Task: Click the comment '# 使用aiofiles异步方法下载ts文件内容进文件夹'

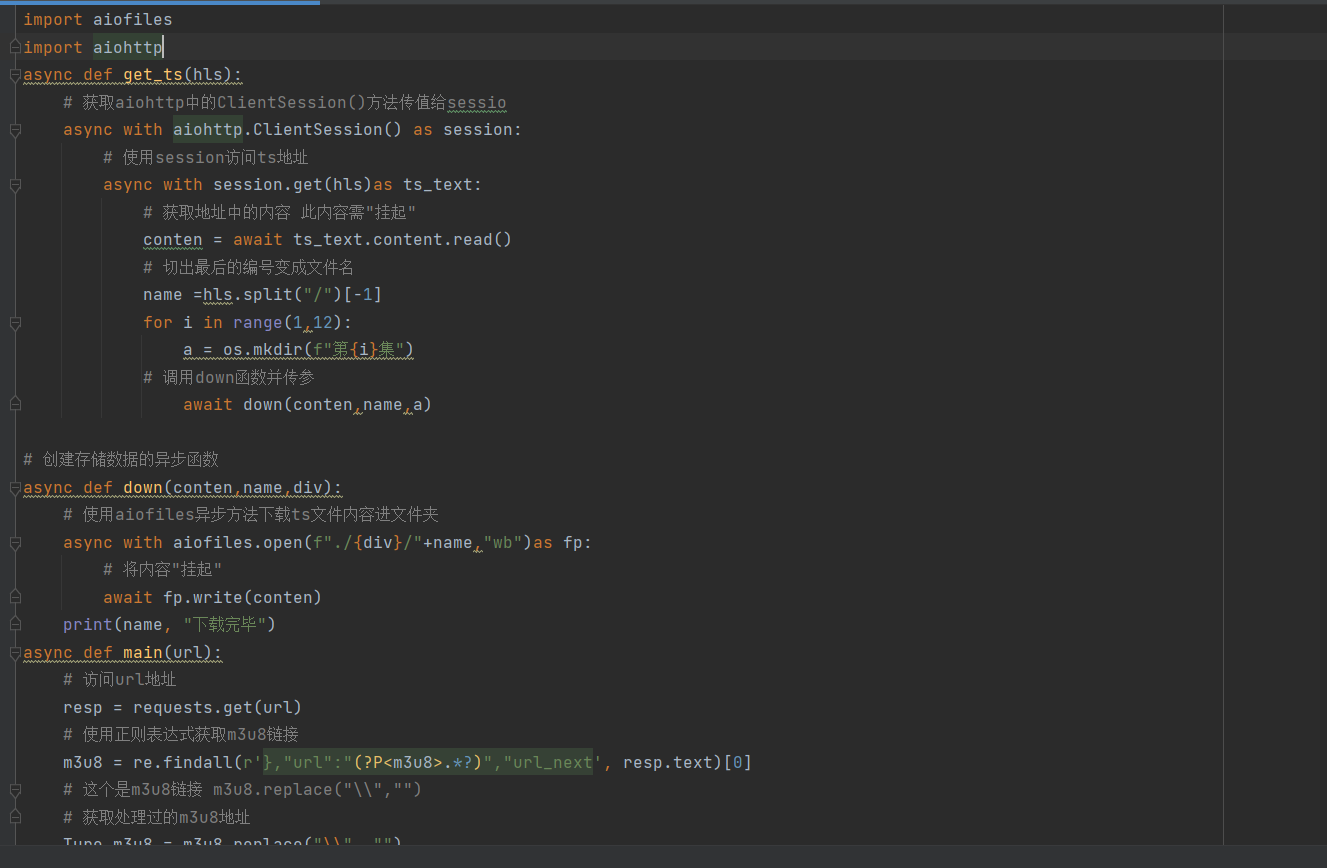Action: tap(251, 515)
